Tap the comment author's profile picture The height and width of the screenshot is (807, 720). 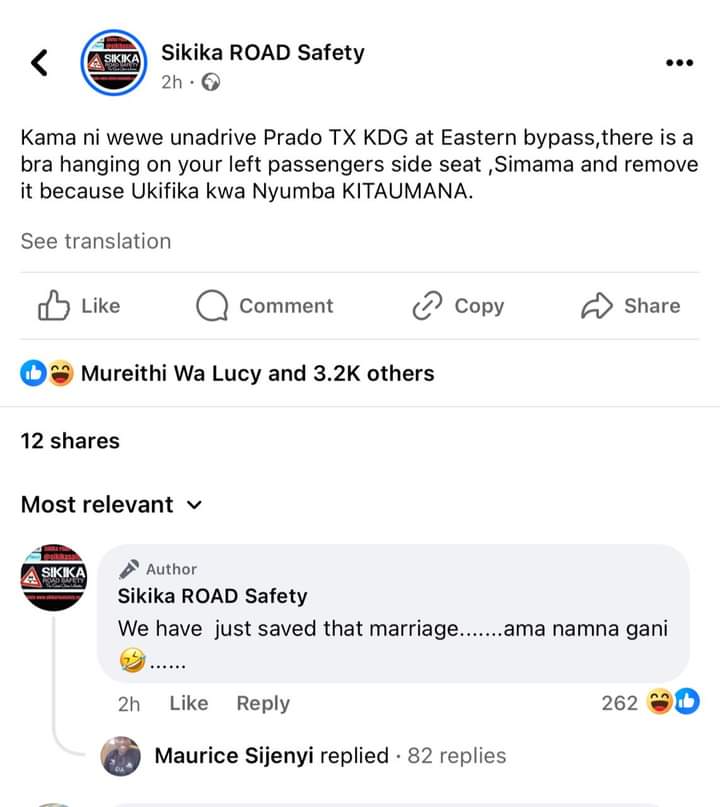[55, 576]
